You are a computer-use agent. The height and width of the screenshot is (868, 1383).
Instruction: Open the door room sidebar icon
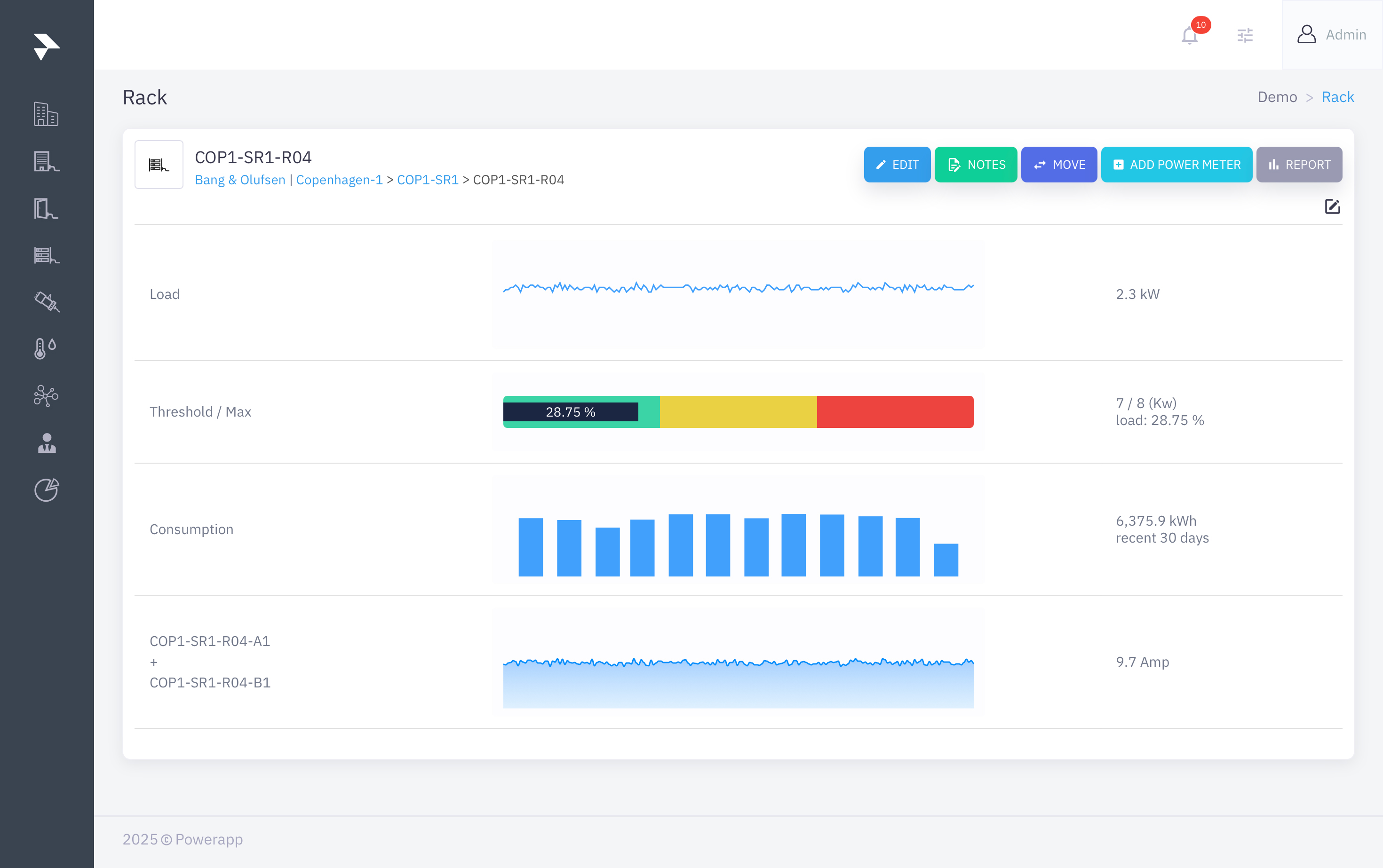point(46,208)
